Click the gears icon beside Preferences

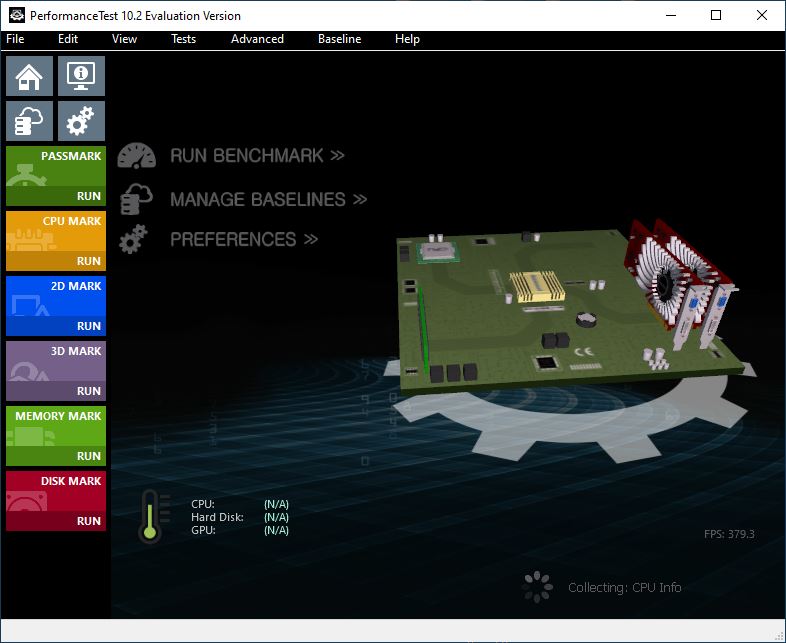pyautogui.click(x=133, y=239)
